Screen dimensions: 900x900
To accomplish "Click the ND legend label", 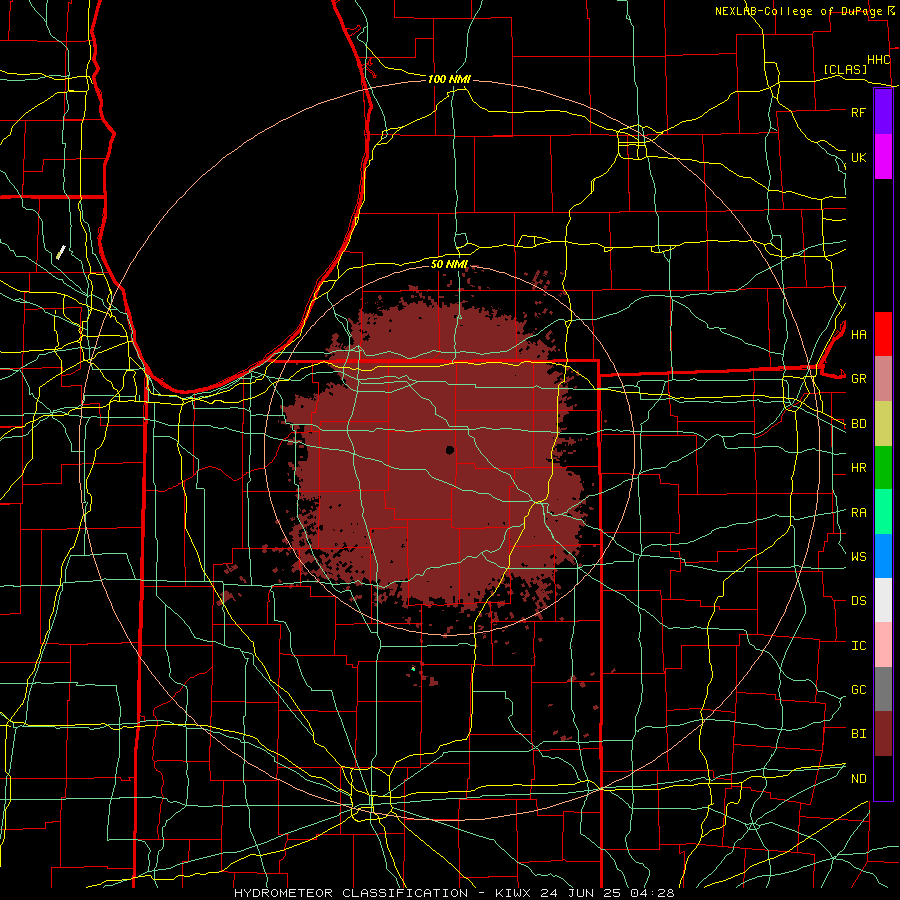I will tap(858, 779).
